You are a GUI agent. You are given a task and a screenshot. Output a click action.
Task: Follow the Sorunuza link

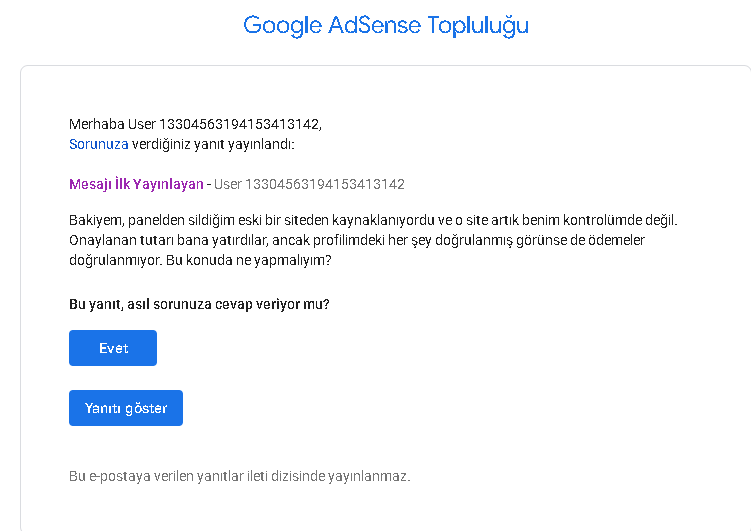(98, 144)
